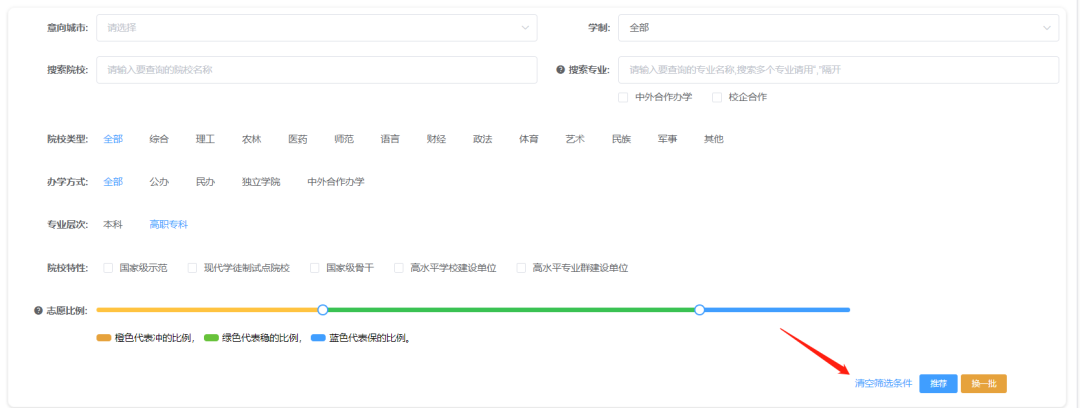Select 全部 under 办学方式
Viewport: 1080px width, 408px height.
tap(113, 182)
